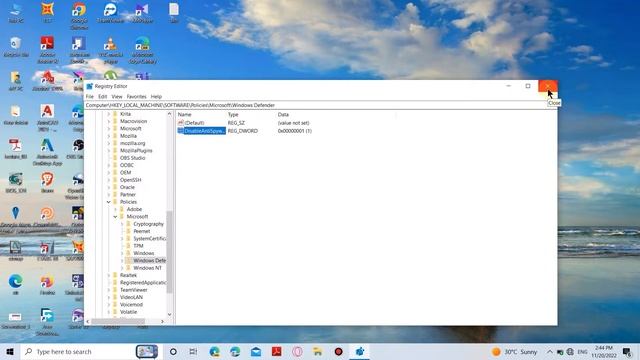Click the registry path address bar
This screenshot has width=640, height=360.
coord(320,105)
